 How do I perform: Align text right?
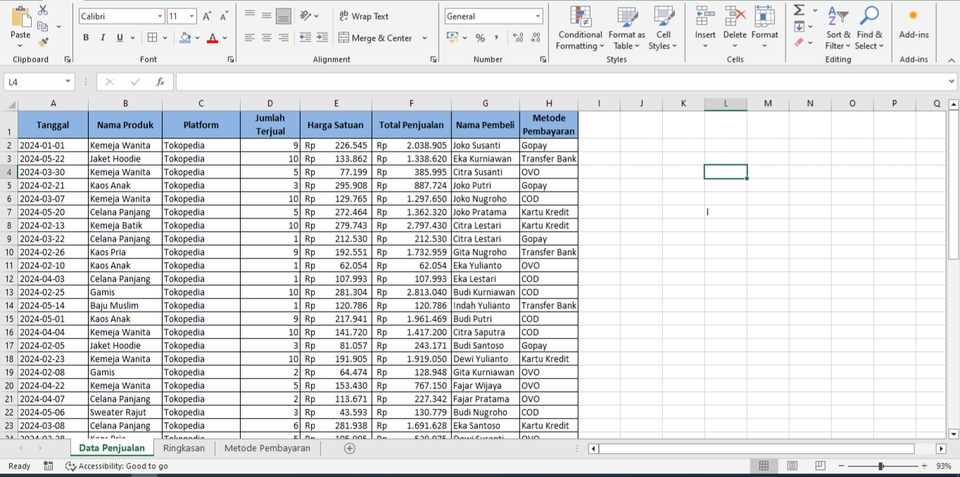283,38
